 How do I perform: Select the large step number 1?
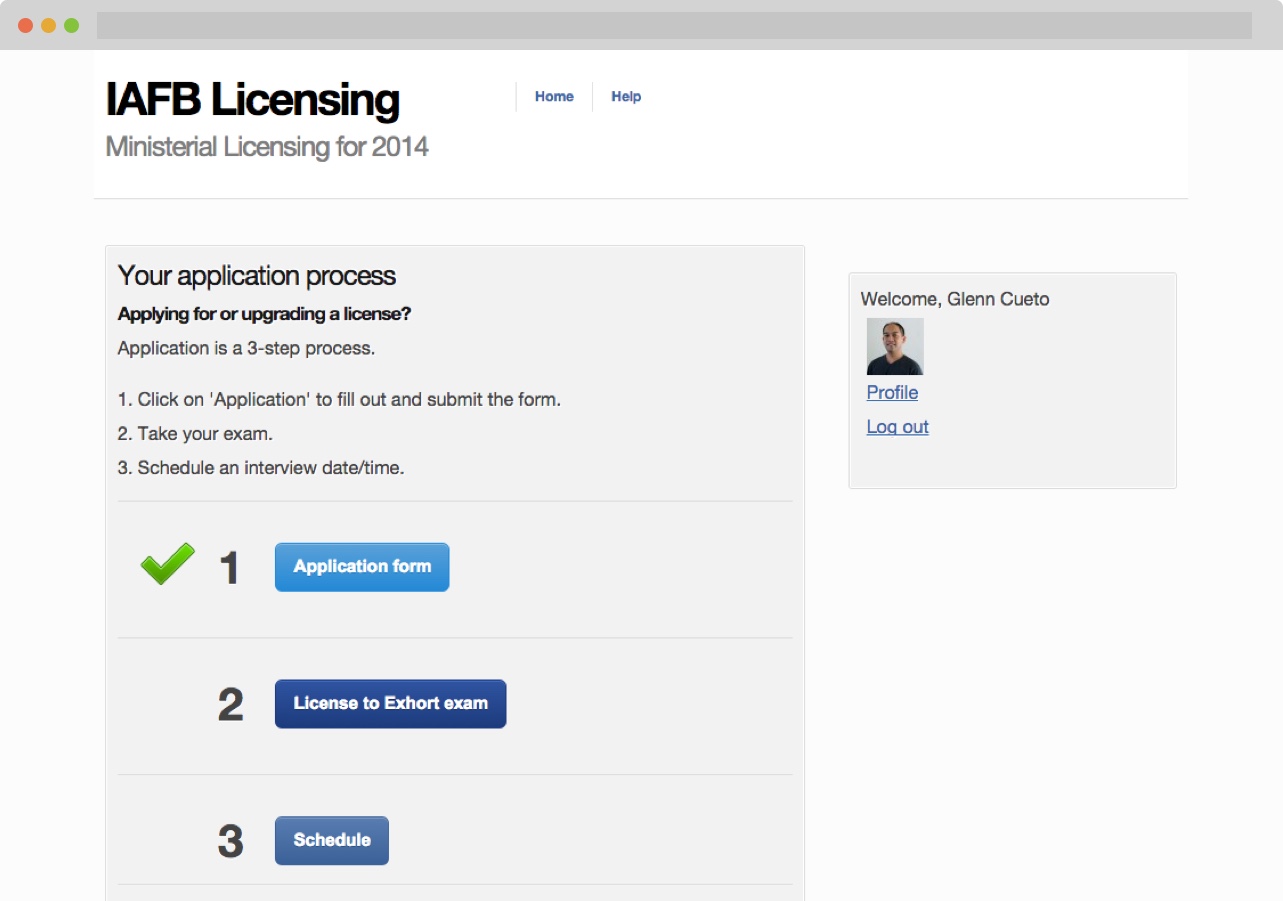click(230, 568)
